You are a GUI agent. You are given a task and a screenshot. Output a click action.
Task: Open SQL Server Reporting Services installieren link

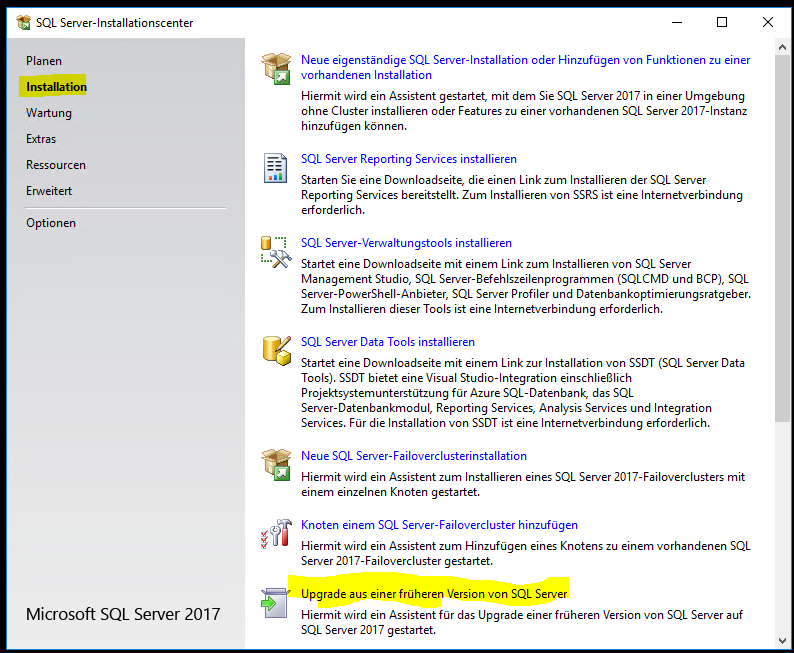coord(409,159)
